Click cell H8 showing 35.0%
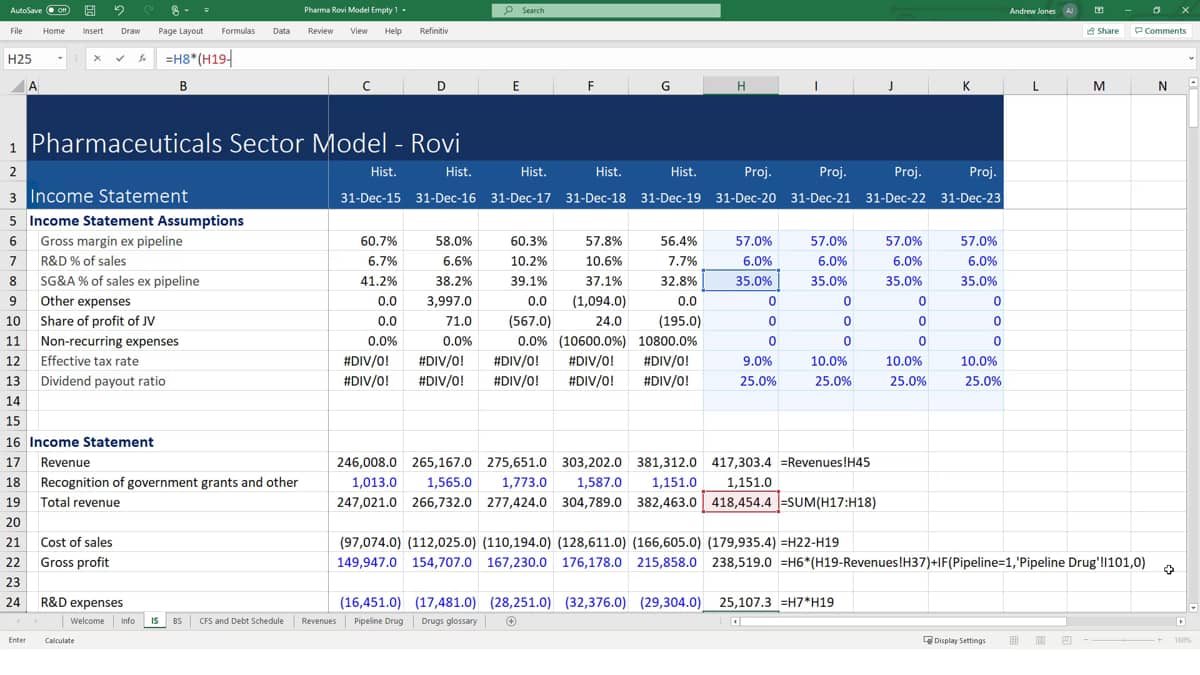Viewport: 1200px width, 675px height. (x=741, y=281)
